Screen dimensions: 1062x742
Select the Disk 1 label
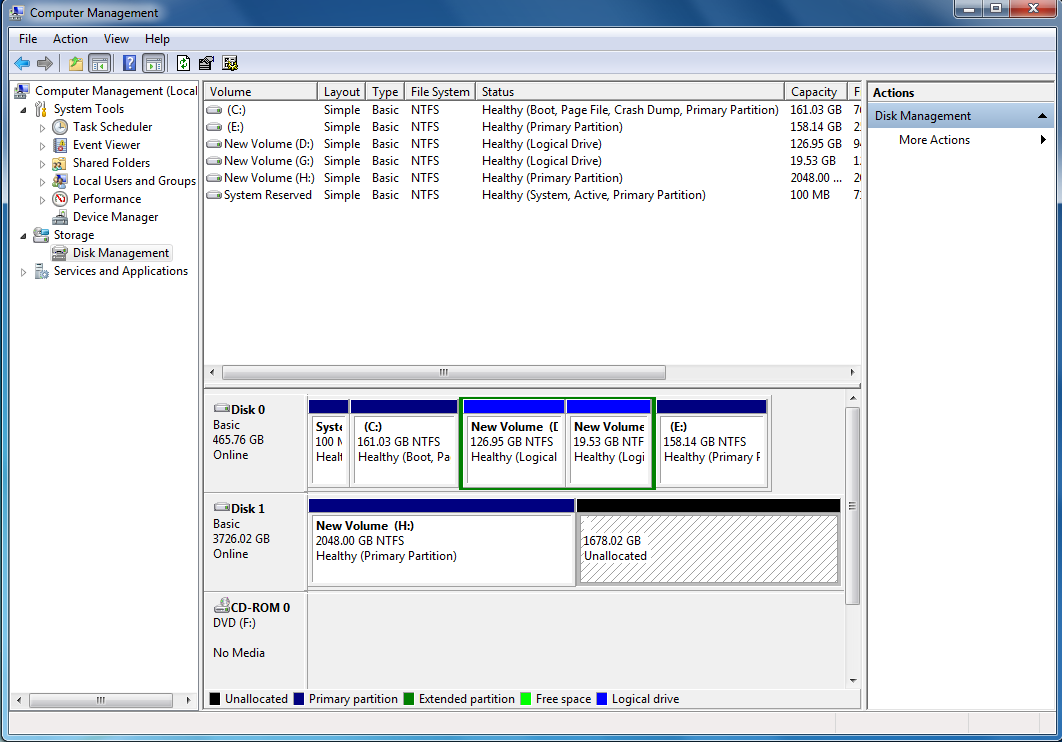(x=248, y=508)
